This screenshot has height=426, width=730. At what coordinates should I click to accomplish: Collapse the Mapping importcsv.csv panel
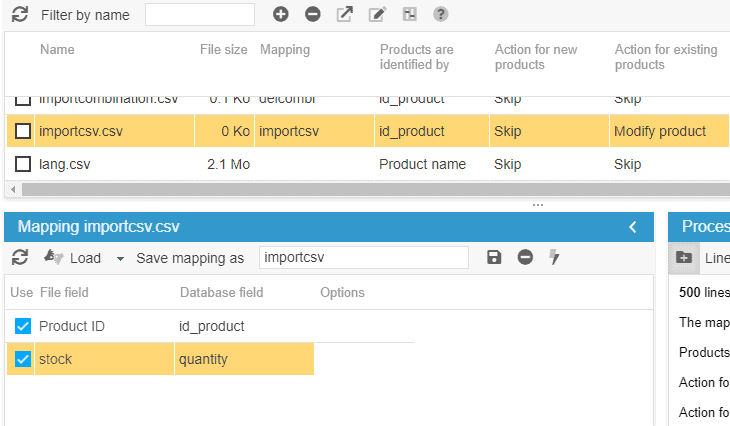pyautogui.click(x=632, y=228)
